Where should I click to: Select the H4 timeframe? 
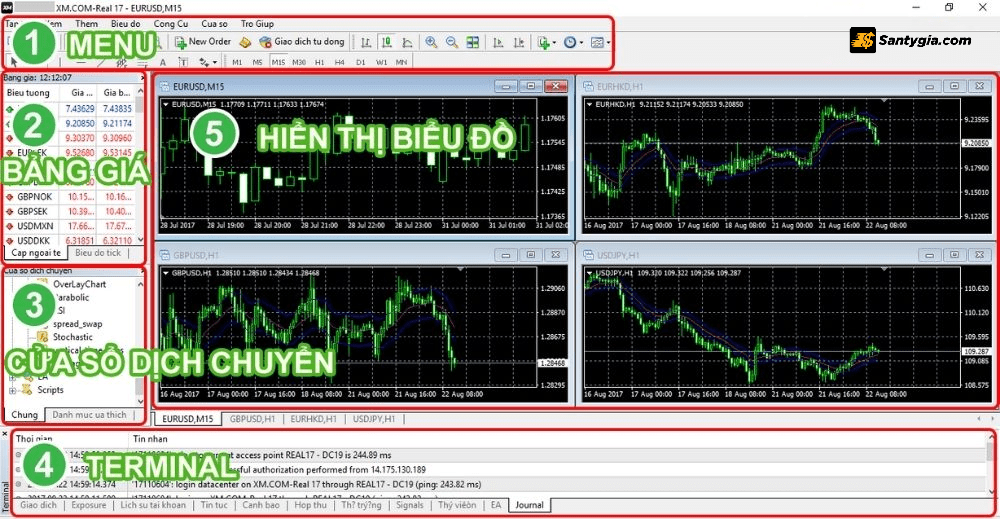coord(340,62)
